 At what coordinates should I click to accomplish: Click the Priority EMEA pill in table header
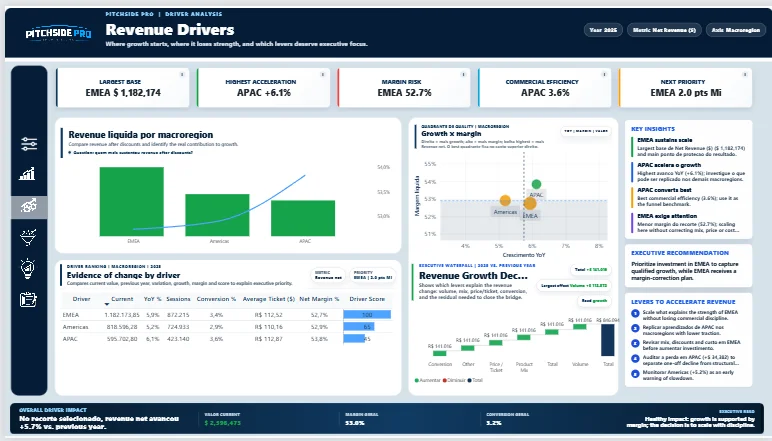coord(373,275)
